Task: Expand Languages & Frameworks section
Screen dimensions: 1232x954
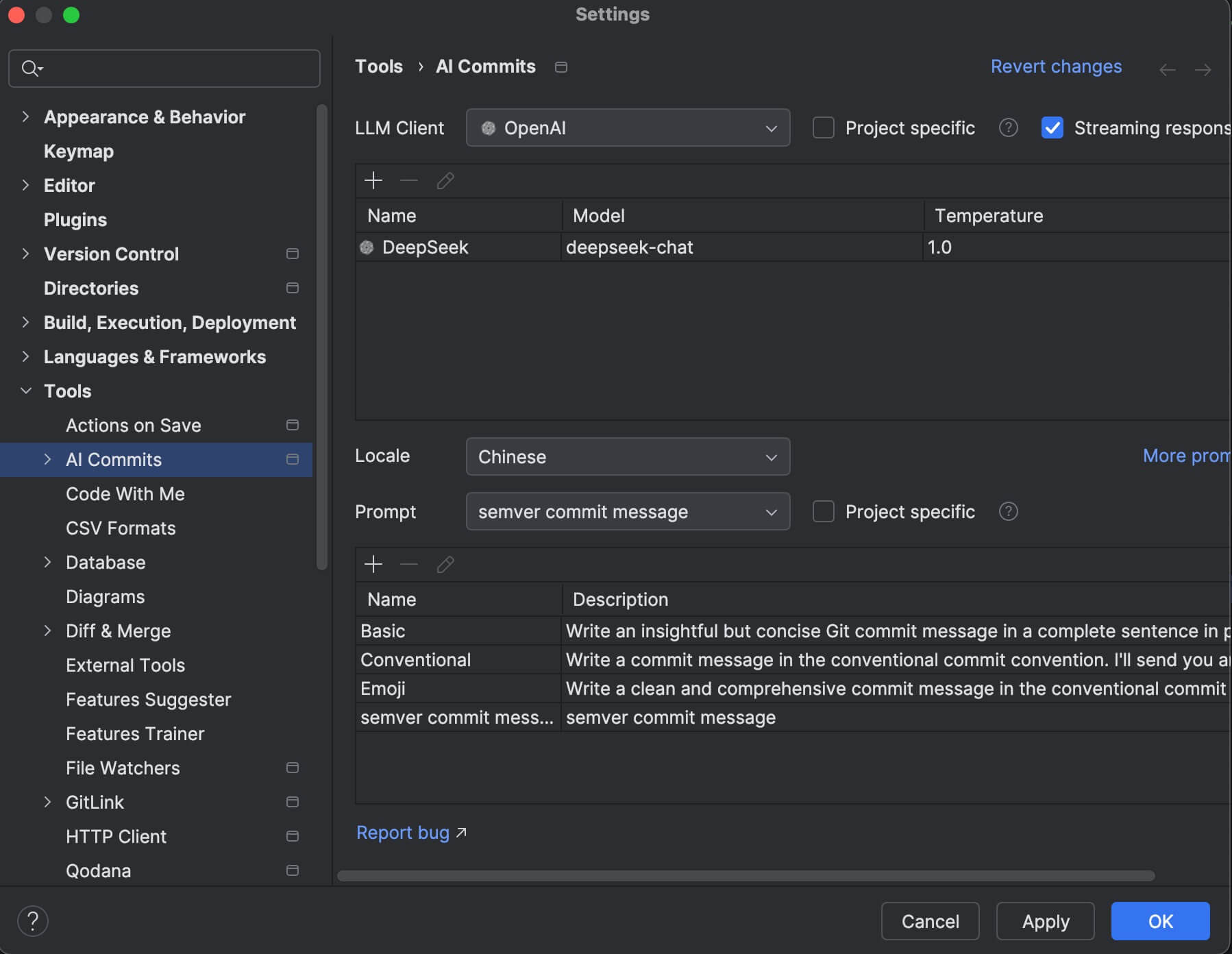Action: click(25, 356)
